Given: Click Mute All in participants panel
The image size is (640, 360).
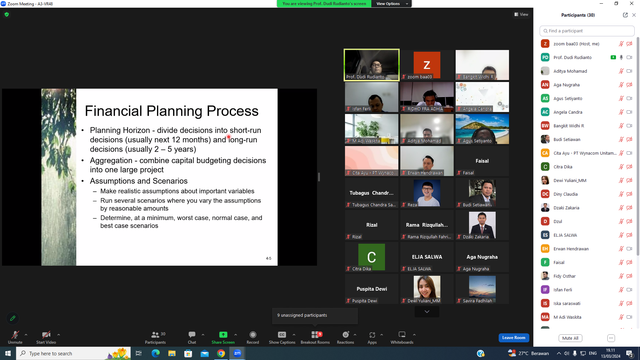Looking at the screenshot, I should 570,338.
